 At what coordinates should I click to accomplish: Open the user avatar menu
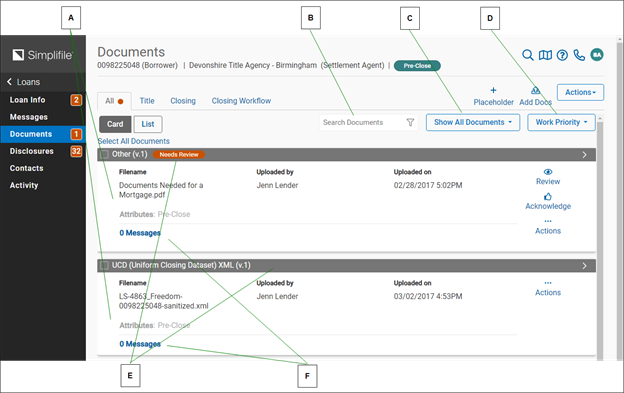point(597,54)
